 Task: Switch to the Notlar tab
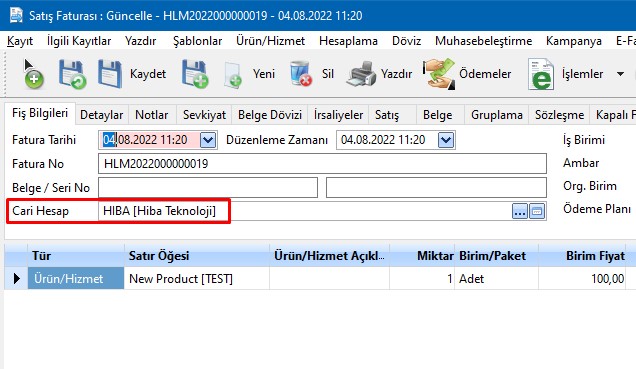click(x=152, y=115)
